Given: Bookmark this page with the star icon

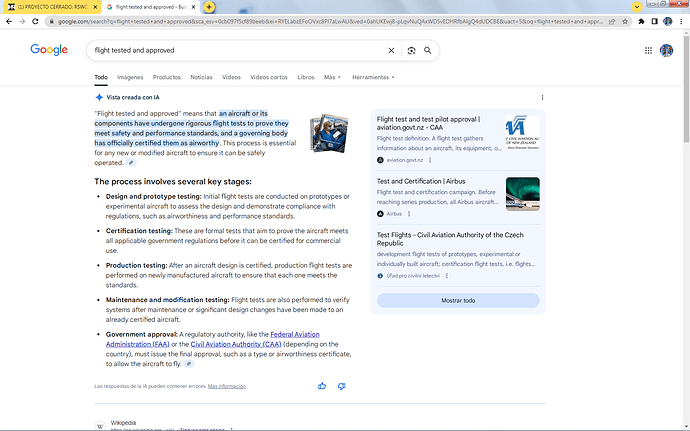Looking at the screenshot, I should (x=625, y=21).
